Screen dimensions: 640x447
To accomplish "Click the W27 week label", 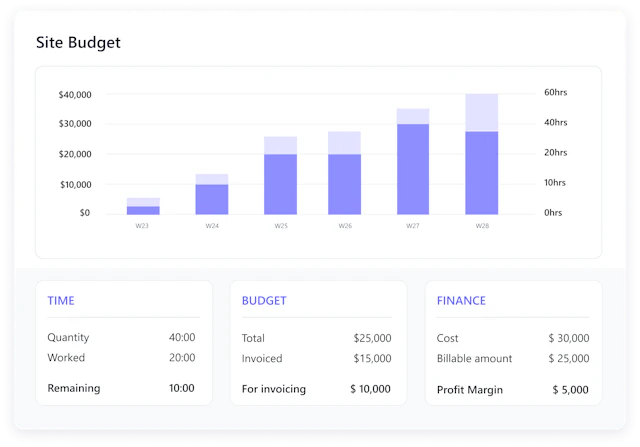I will [x=413, y=226].
